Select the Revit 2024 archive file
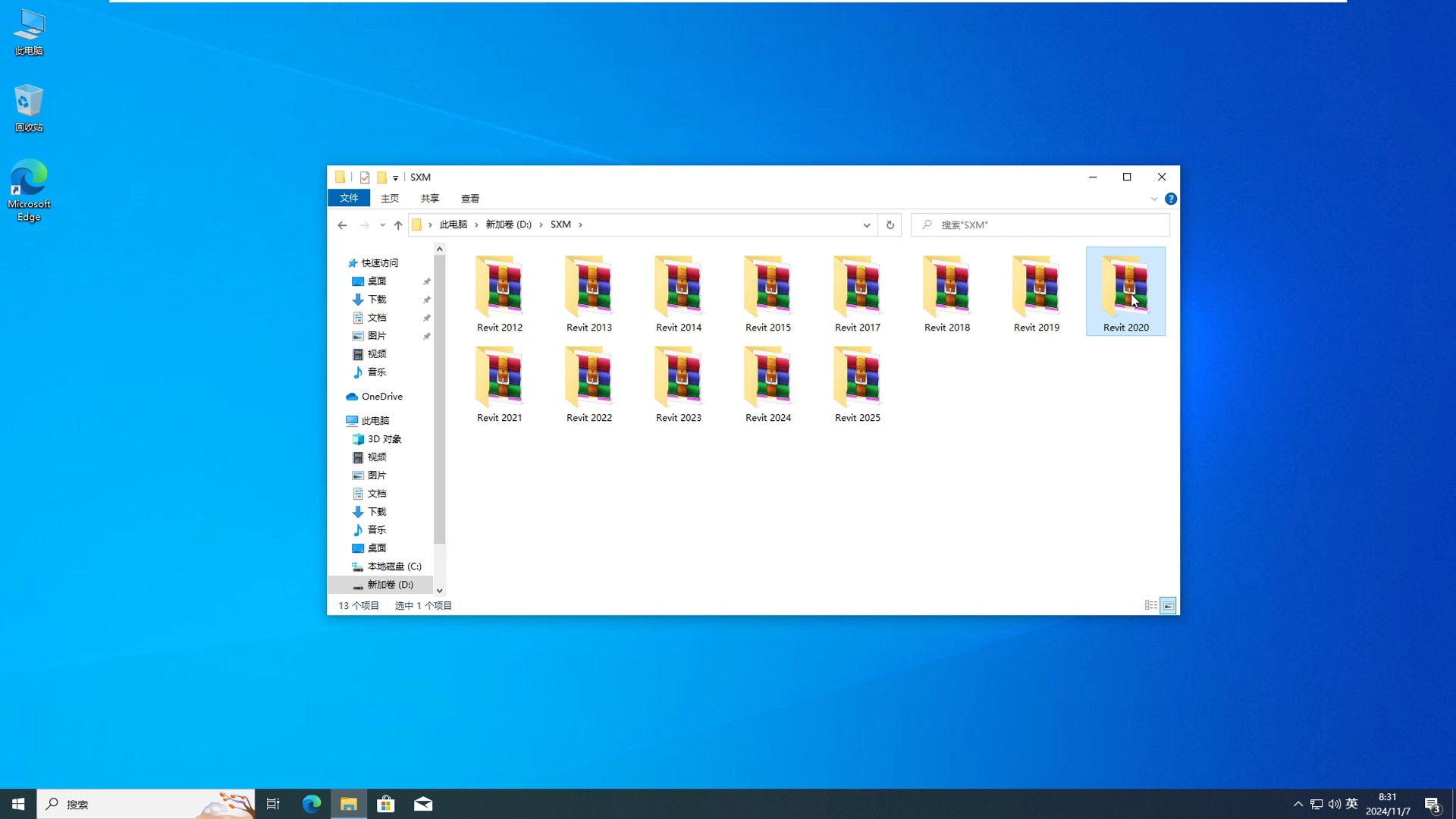Viewport: 1456px width, 819px height. (767, 384)
